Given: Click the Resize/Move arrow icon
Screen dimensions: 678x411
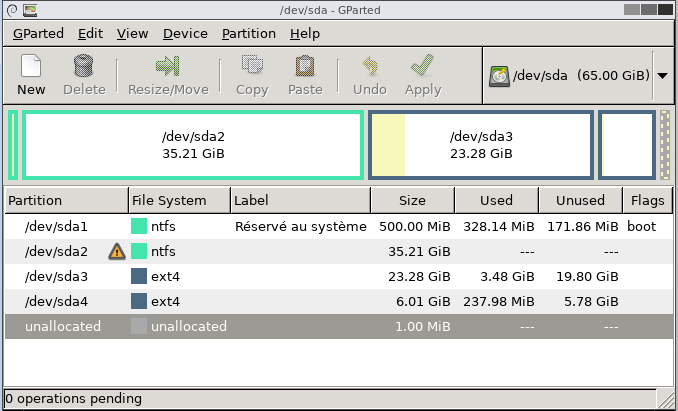Looking at the screenshot, I should 168,66.
